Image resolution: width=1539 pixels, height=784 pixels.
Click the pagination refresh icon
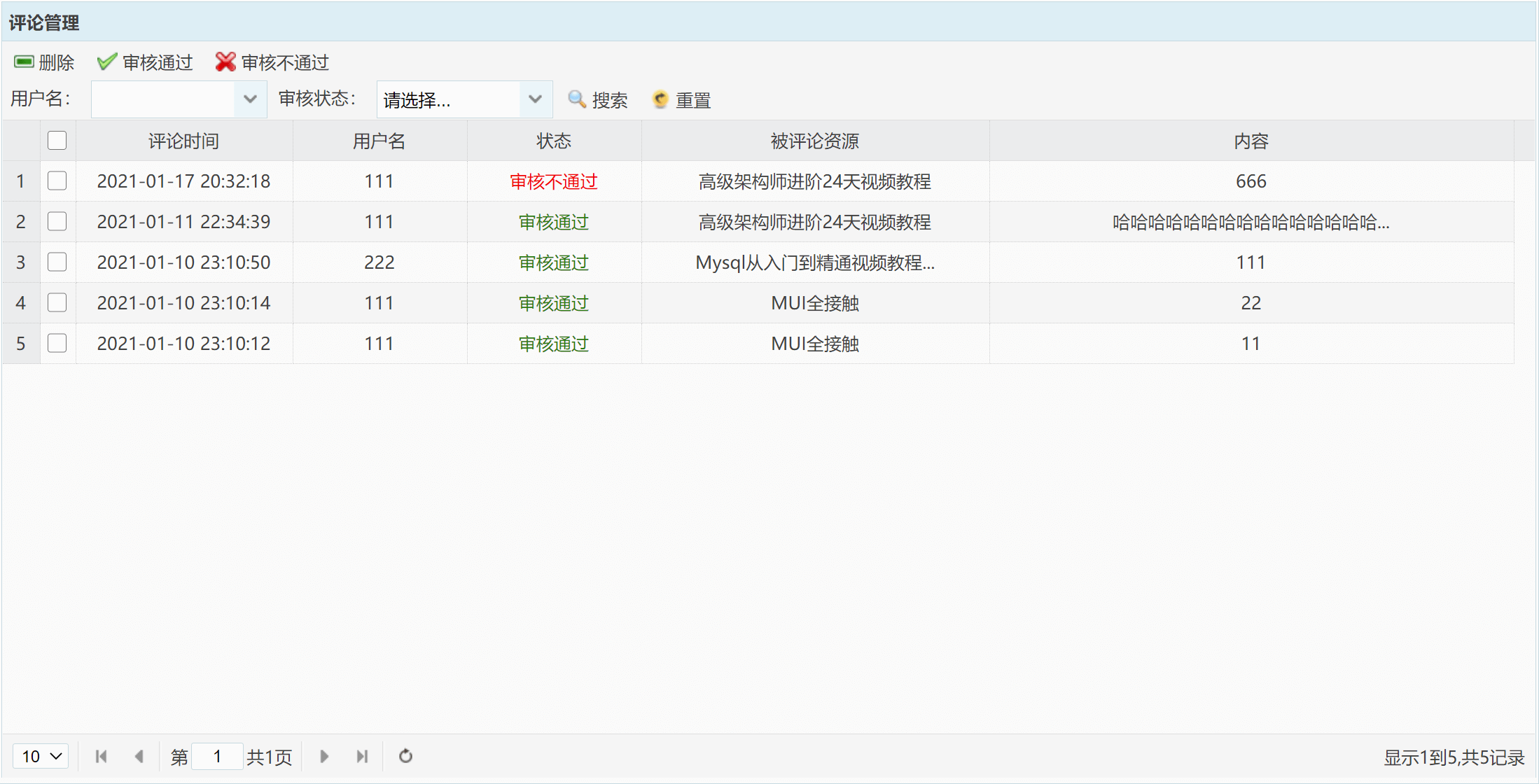(405, 756)
